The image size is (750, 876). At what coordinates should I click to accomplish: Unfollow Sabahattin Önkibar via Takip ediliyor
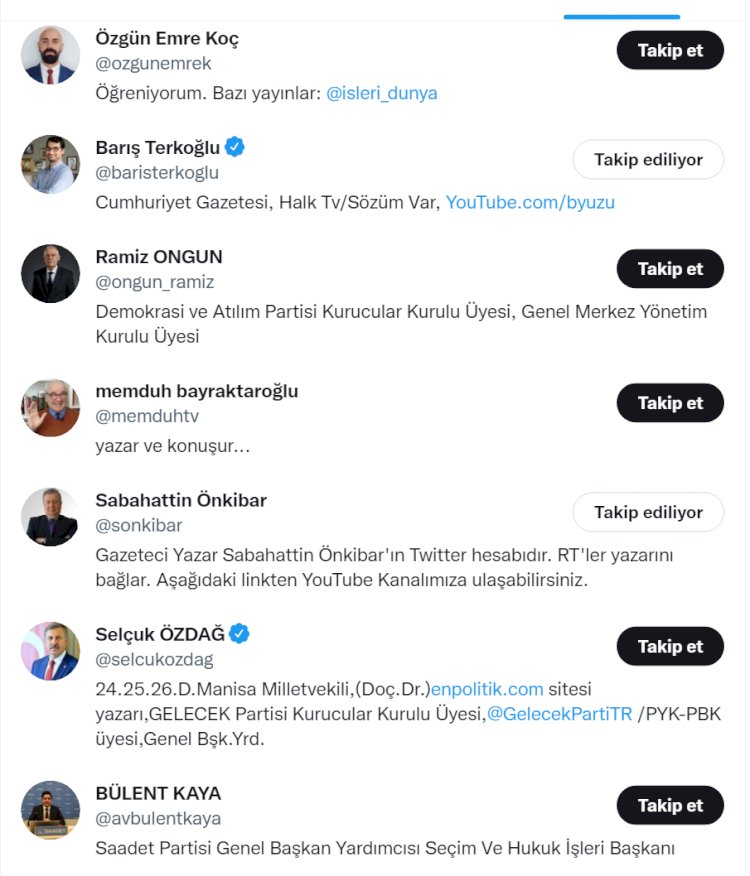coord(647,512)
